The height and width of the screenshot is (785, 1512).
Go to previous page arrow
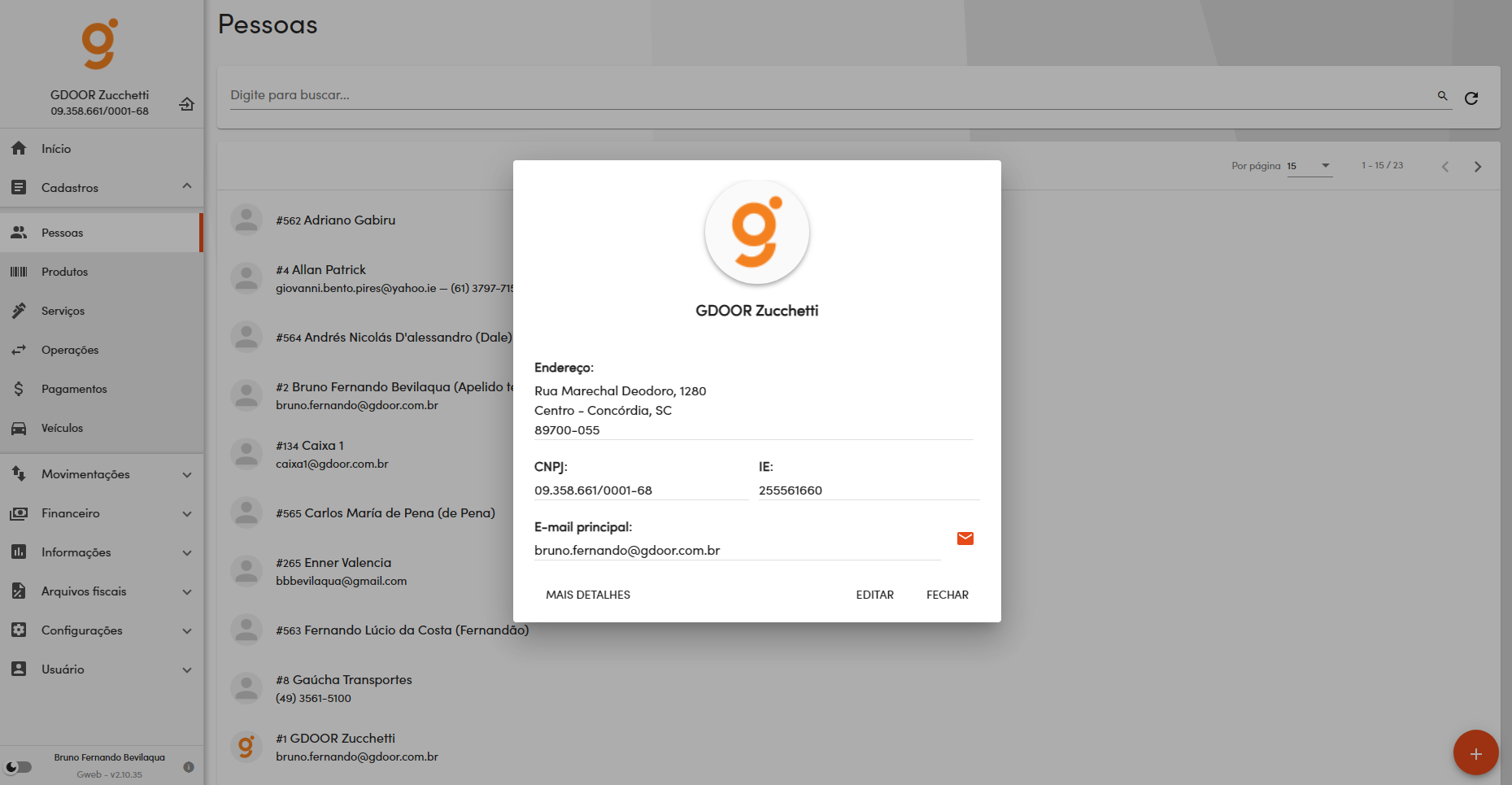[1445, 167]
